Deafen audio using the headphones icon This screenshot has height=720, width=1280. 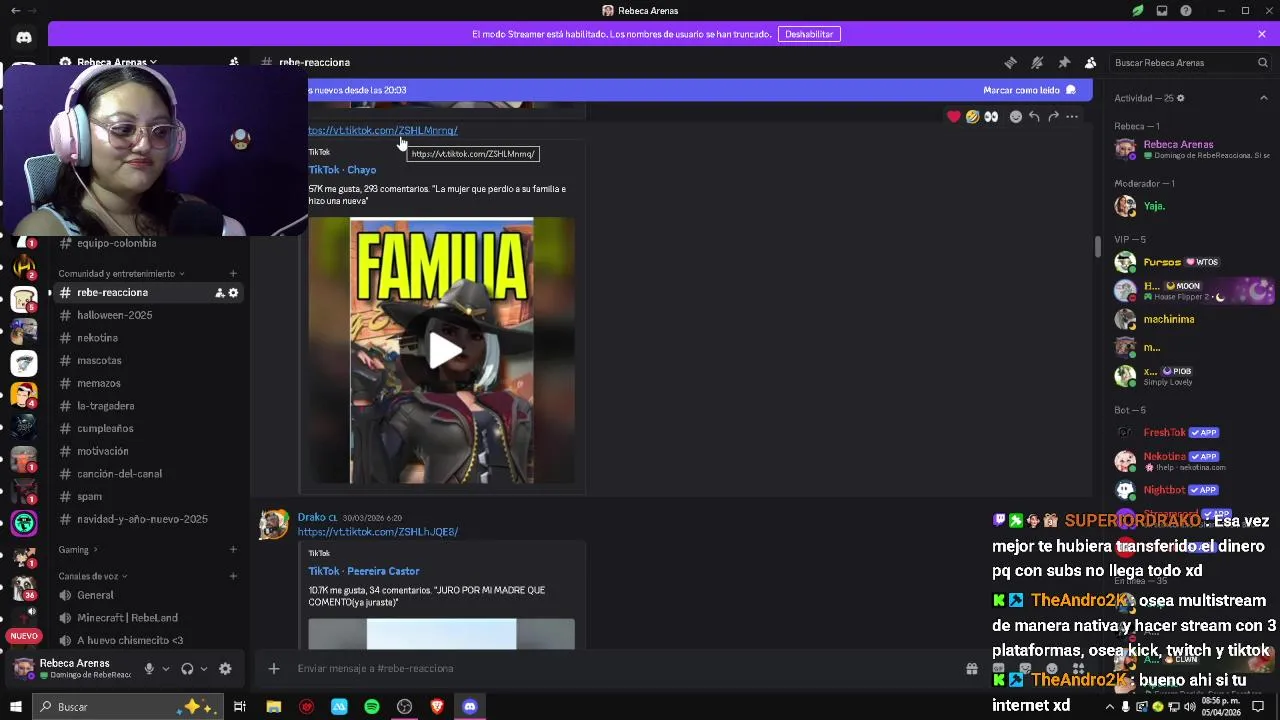point(187,669)
